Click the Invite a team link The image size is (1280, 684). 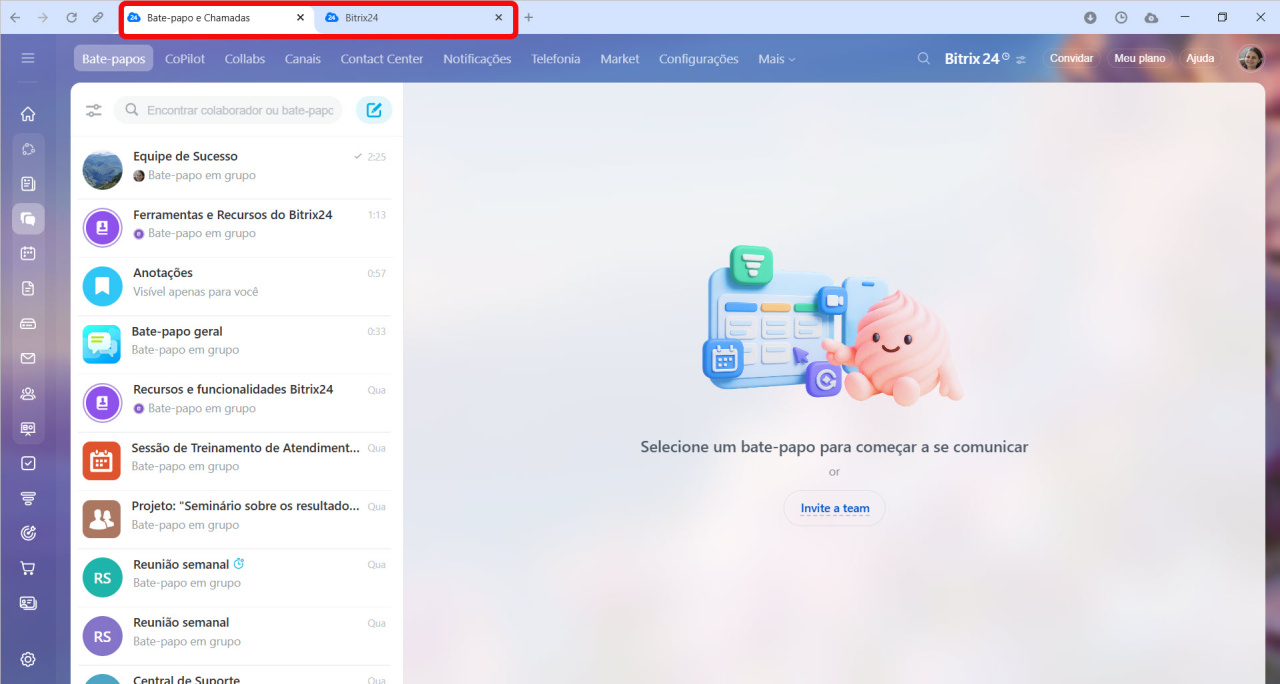(x=835, y=508)
